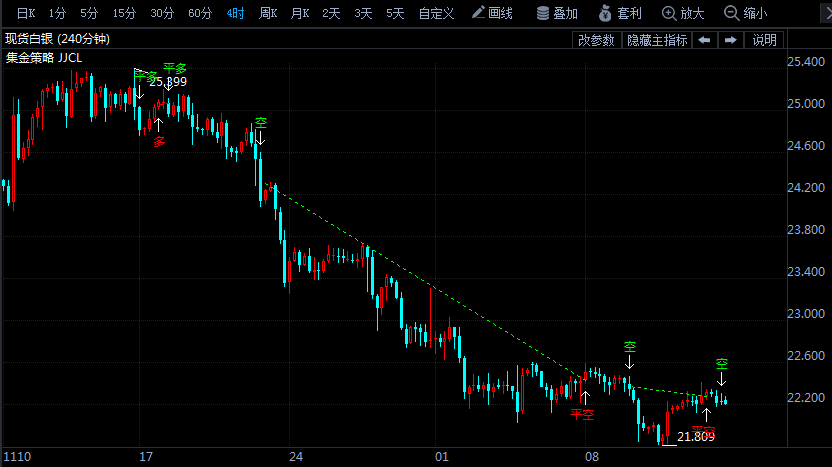The height and width of the screenshot is (467, 832).
Task: Zoom in with the 放大 magnifier
Action: [684, 13]
